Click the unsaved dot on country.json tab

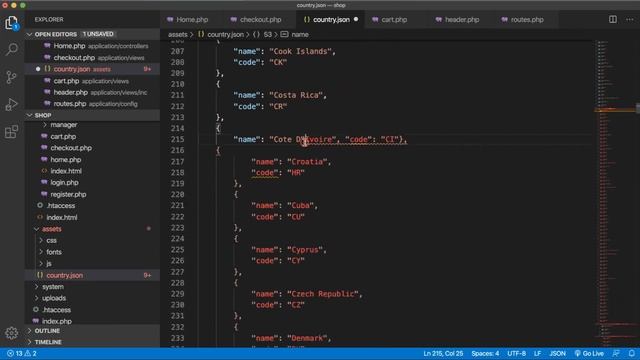point(356,19)
